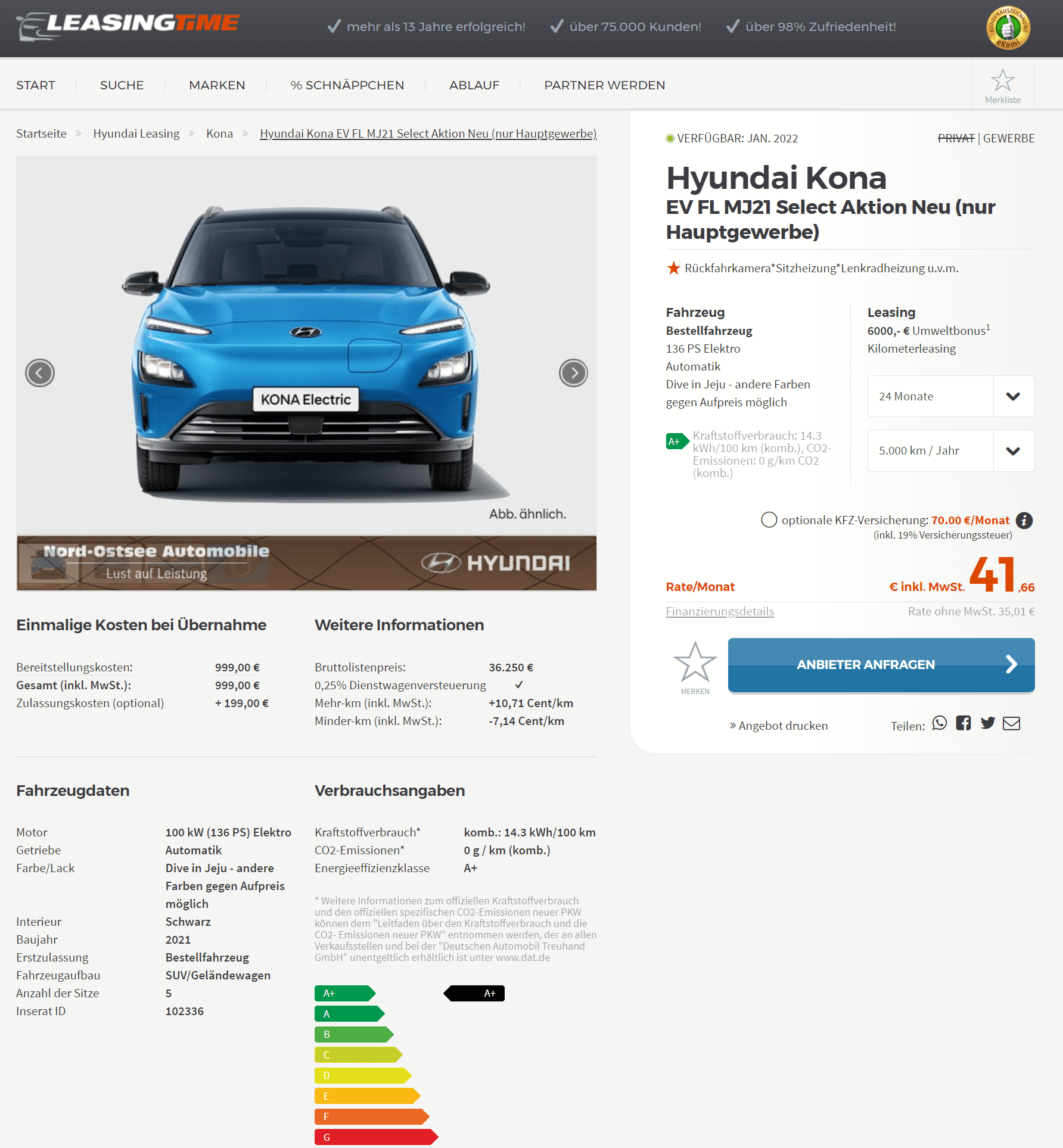Click 'VERFÜGBAR: JAN. 2022' availability text
1063x1148 pixels.
(738, 138)
